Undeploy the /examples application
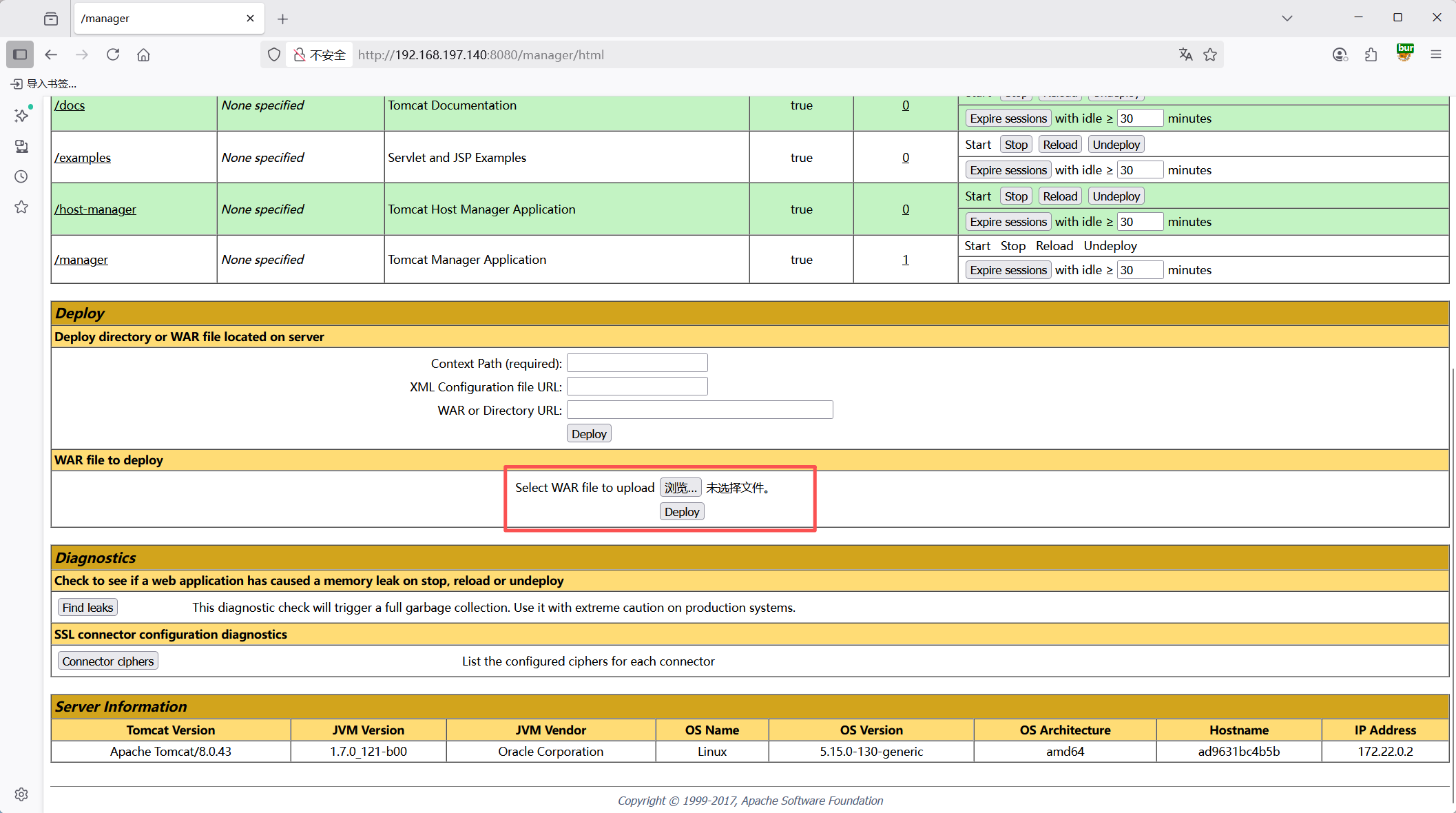 1116,145
